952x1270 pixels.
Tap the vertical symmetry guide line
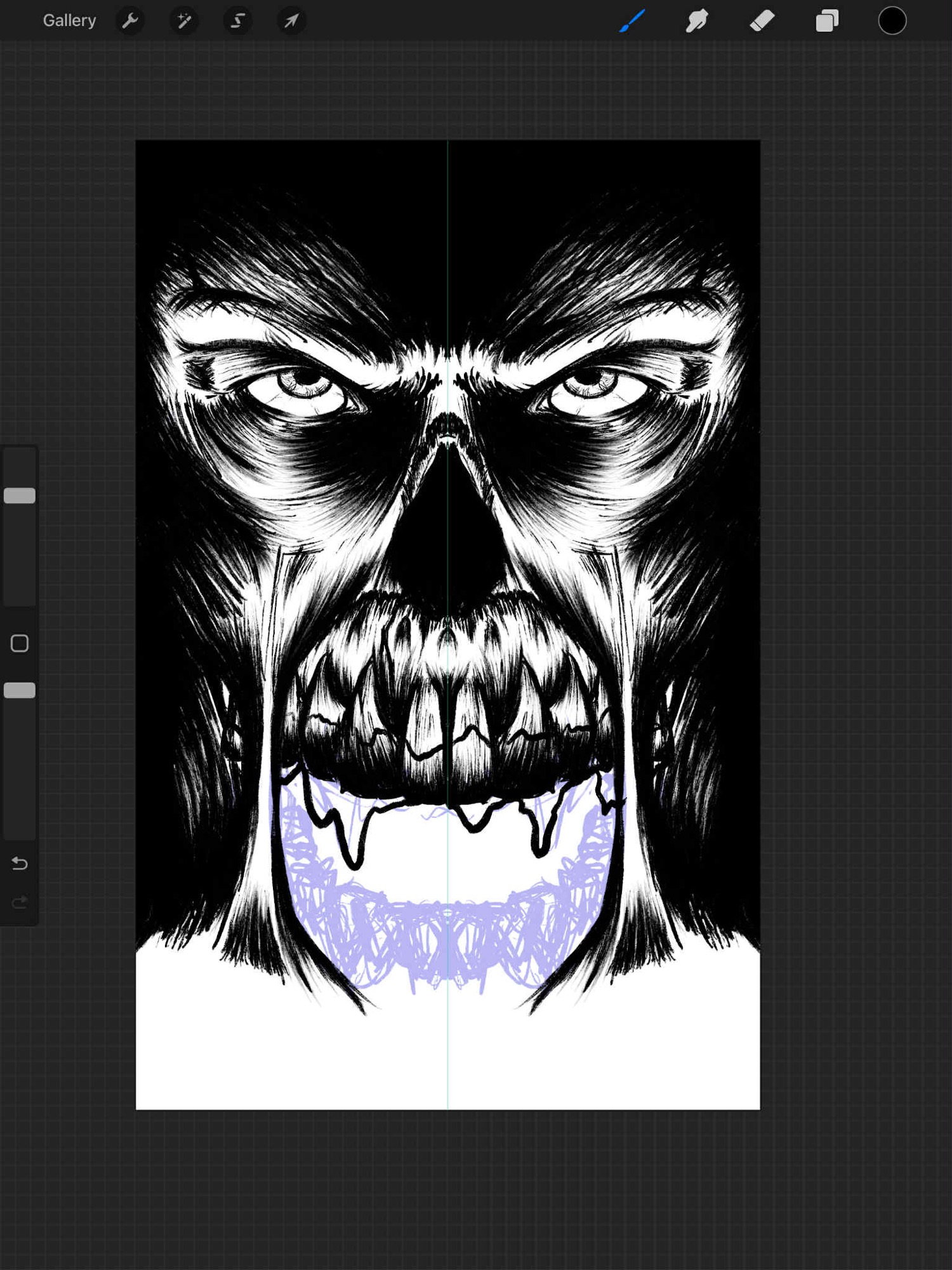pos(447,1048)
